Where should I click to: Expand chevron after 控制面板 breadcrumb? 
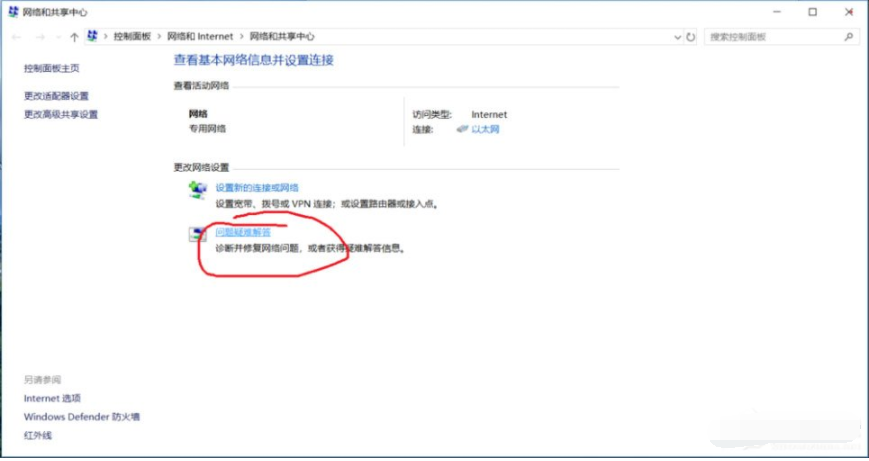point(159,37)
